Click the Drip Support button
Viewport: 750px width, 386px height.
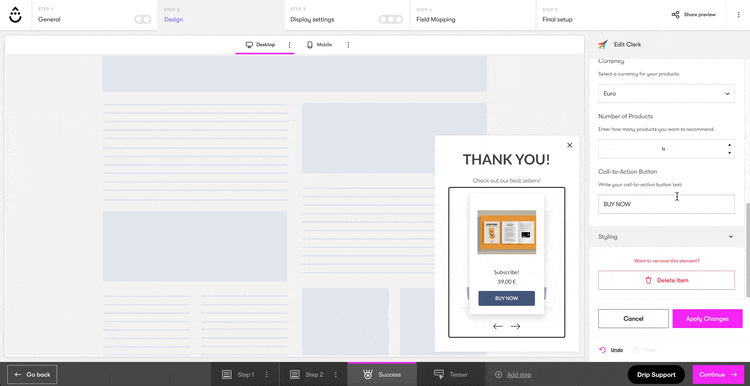pos(656,375)
